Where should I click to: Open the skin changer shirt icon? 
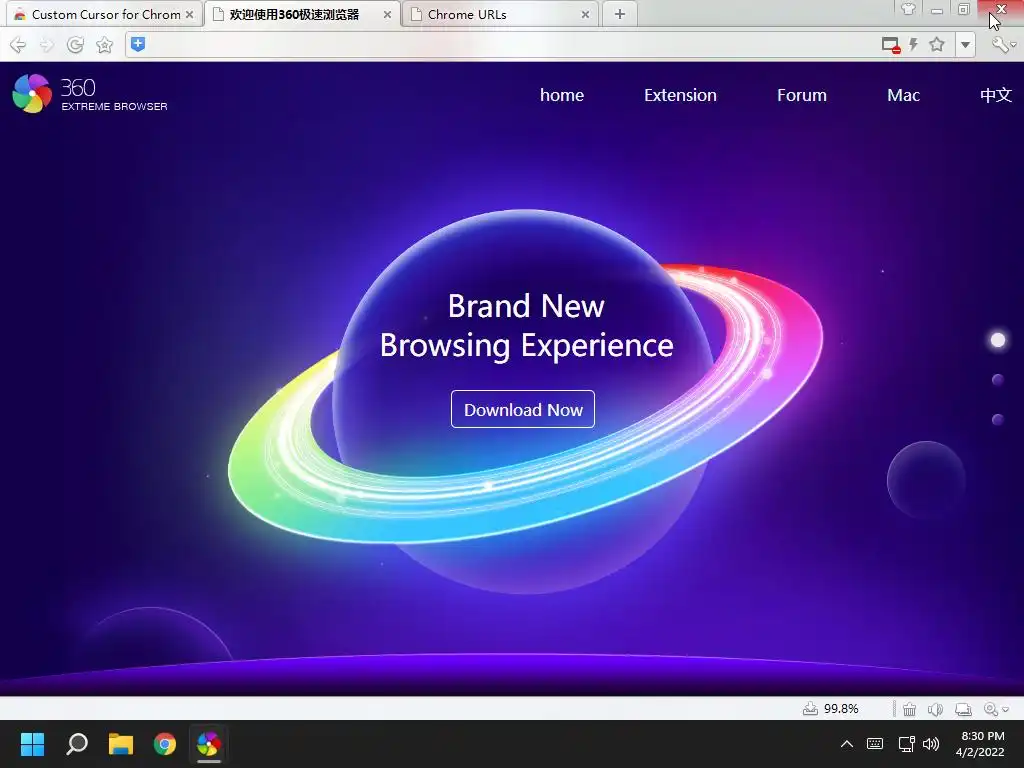(908, 10)
